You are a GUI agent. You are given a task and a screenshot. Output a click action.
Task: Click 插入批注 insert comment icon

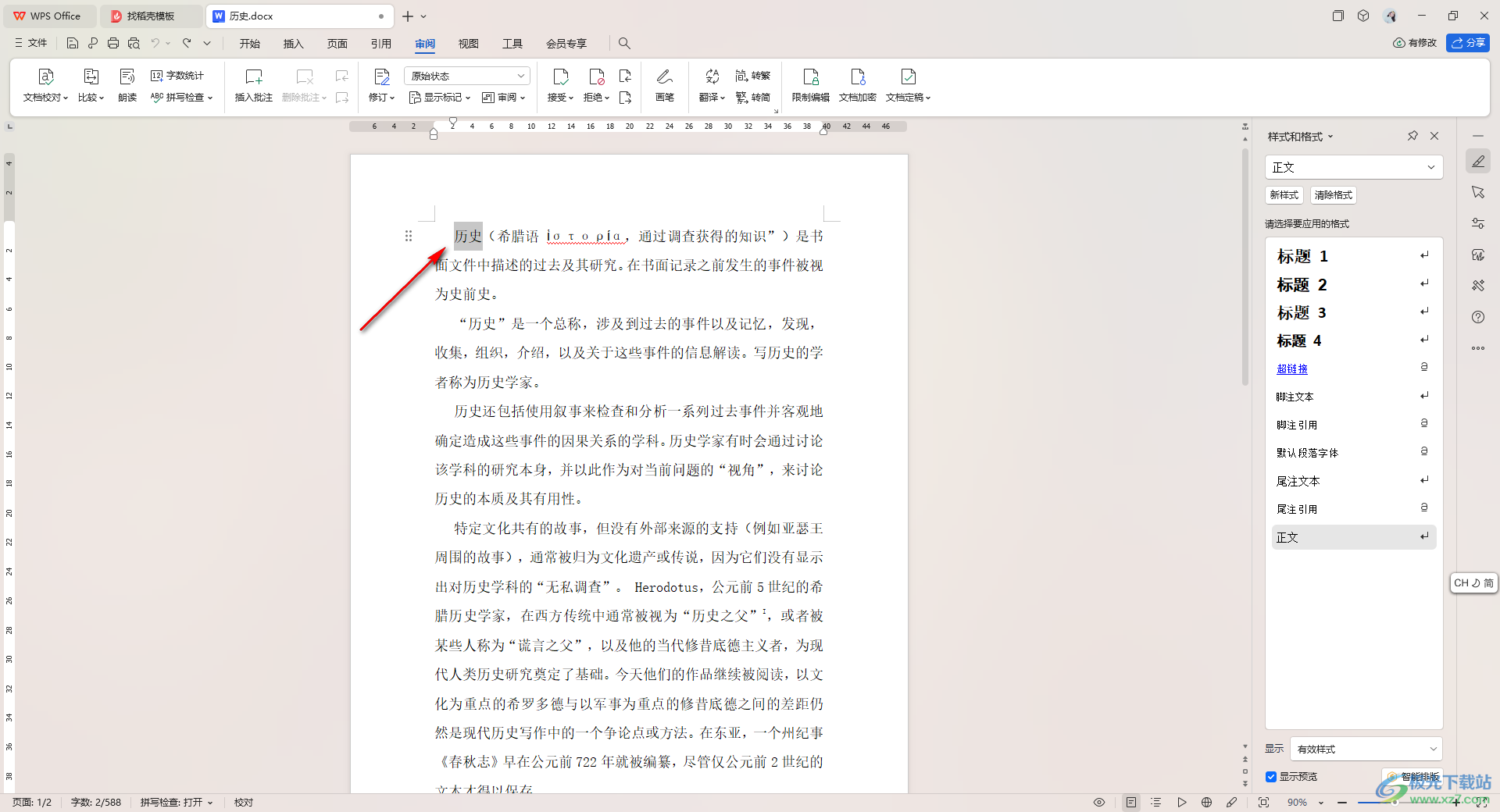[254, 77]
